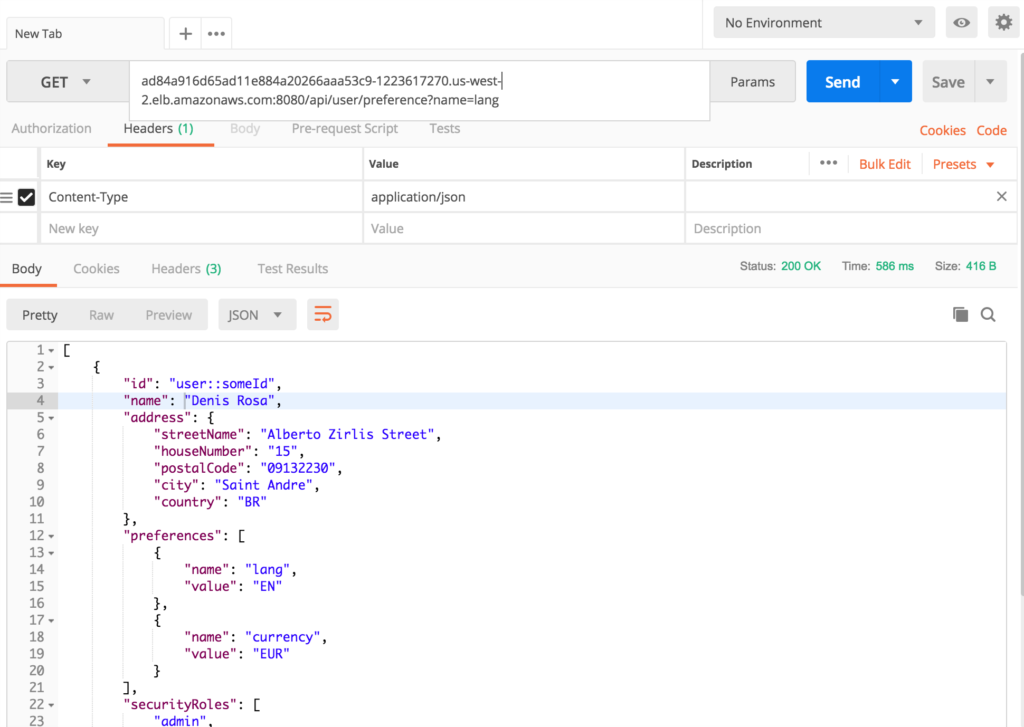Collapse the object at line 2
The width and height of the screenshot is (1024, 727).
click(x=51, y=368)
